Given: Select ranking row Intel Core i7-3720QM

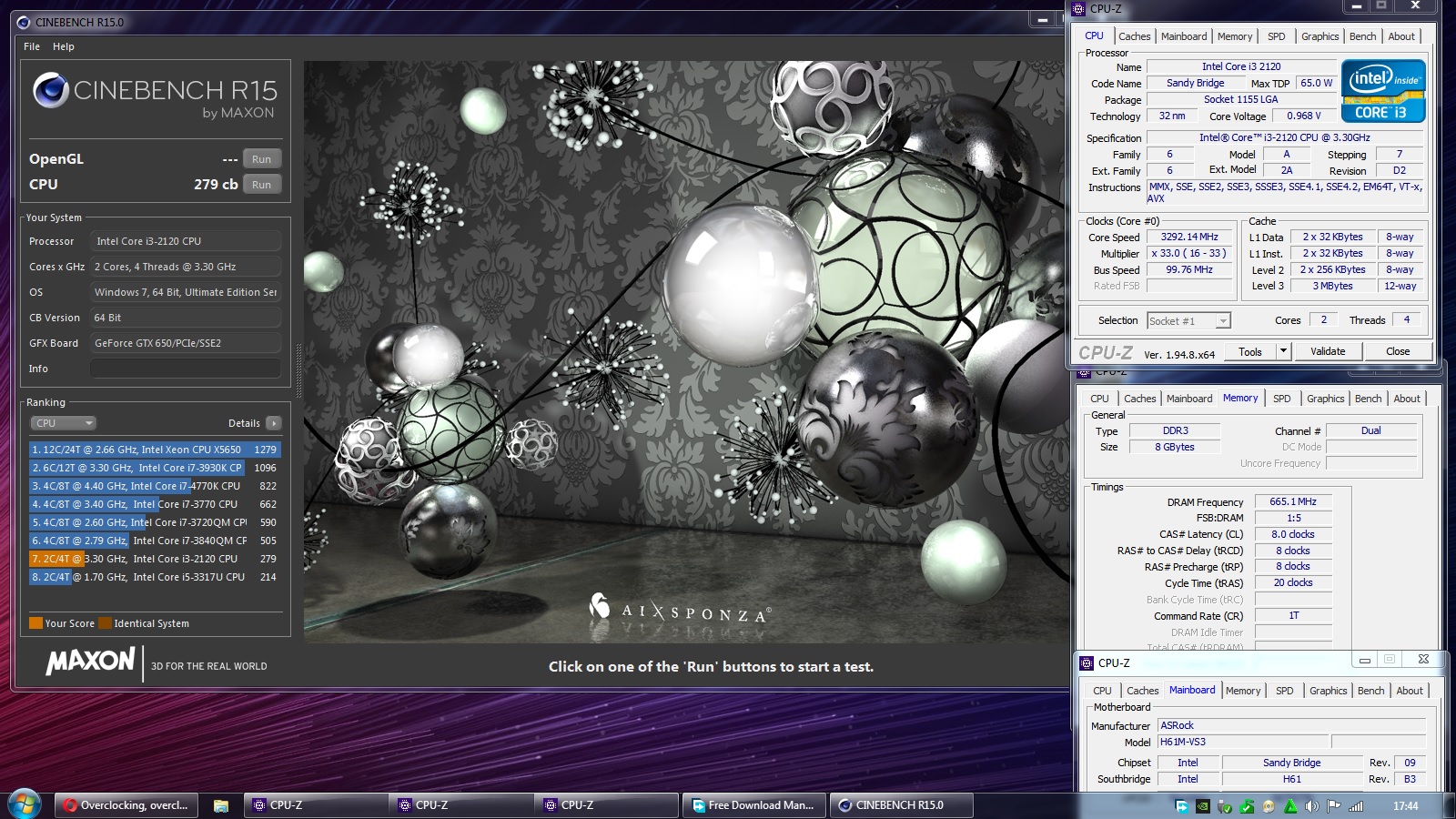Looking at the screenshot, I should (155, 522).
